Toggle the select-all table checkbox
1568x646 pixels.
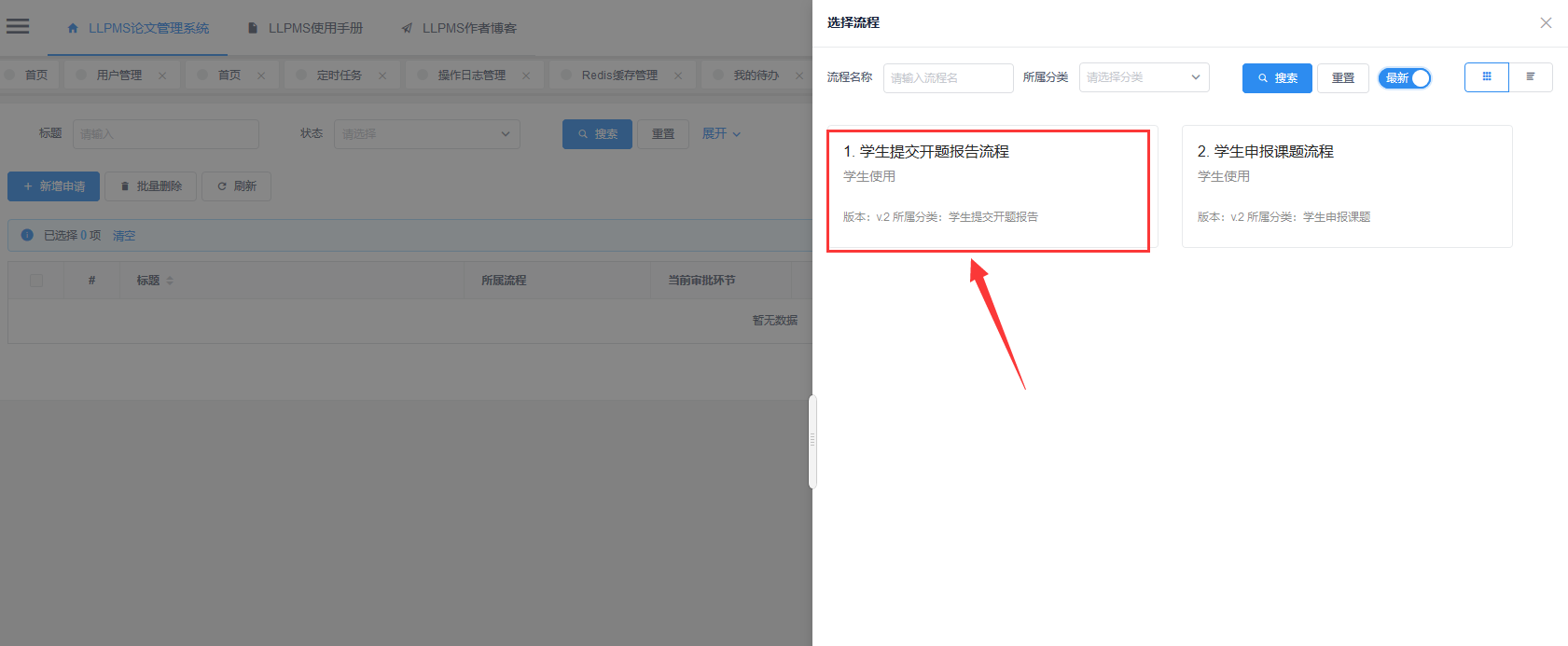tap(36, 281)
